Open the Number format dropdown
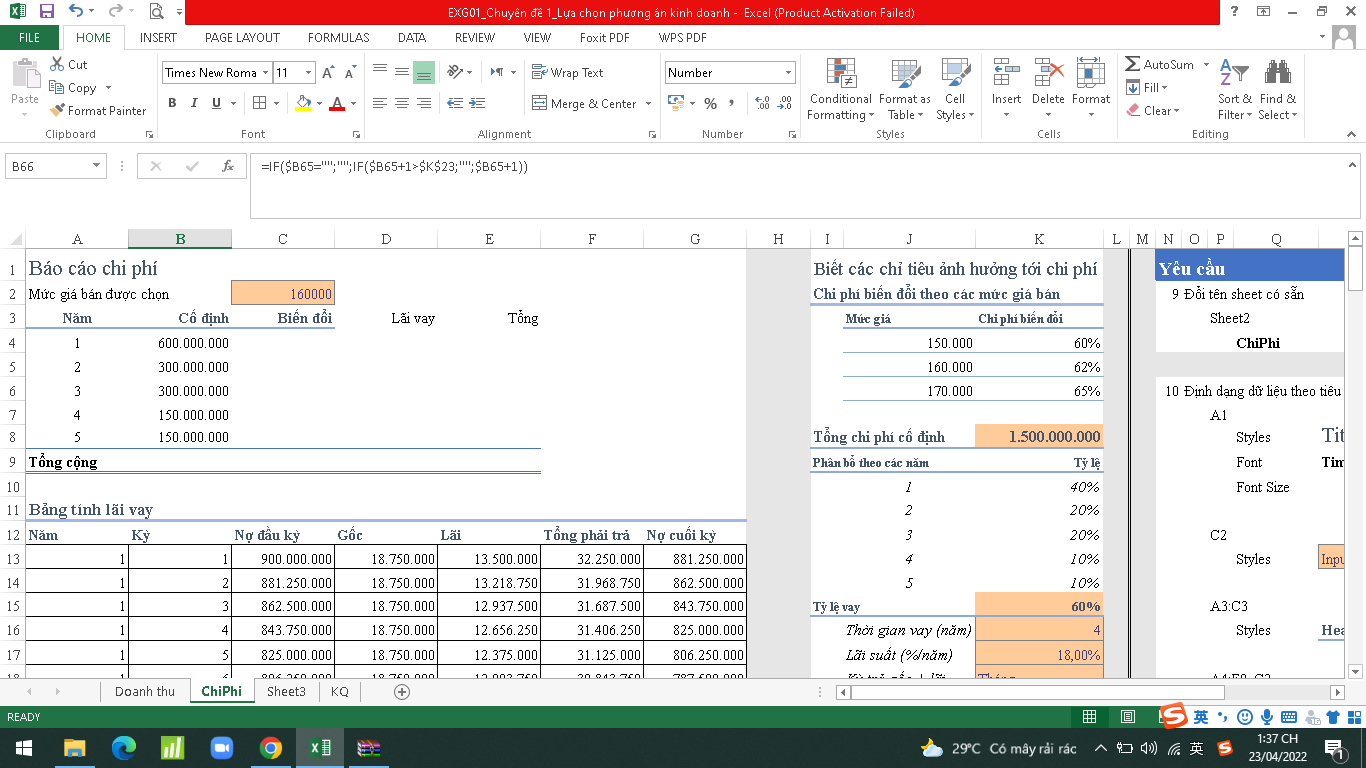This screenshot has height=768, width=1366. (x=788, y=73)
